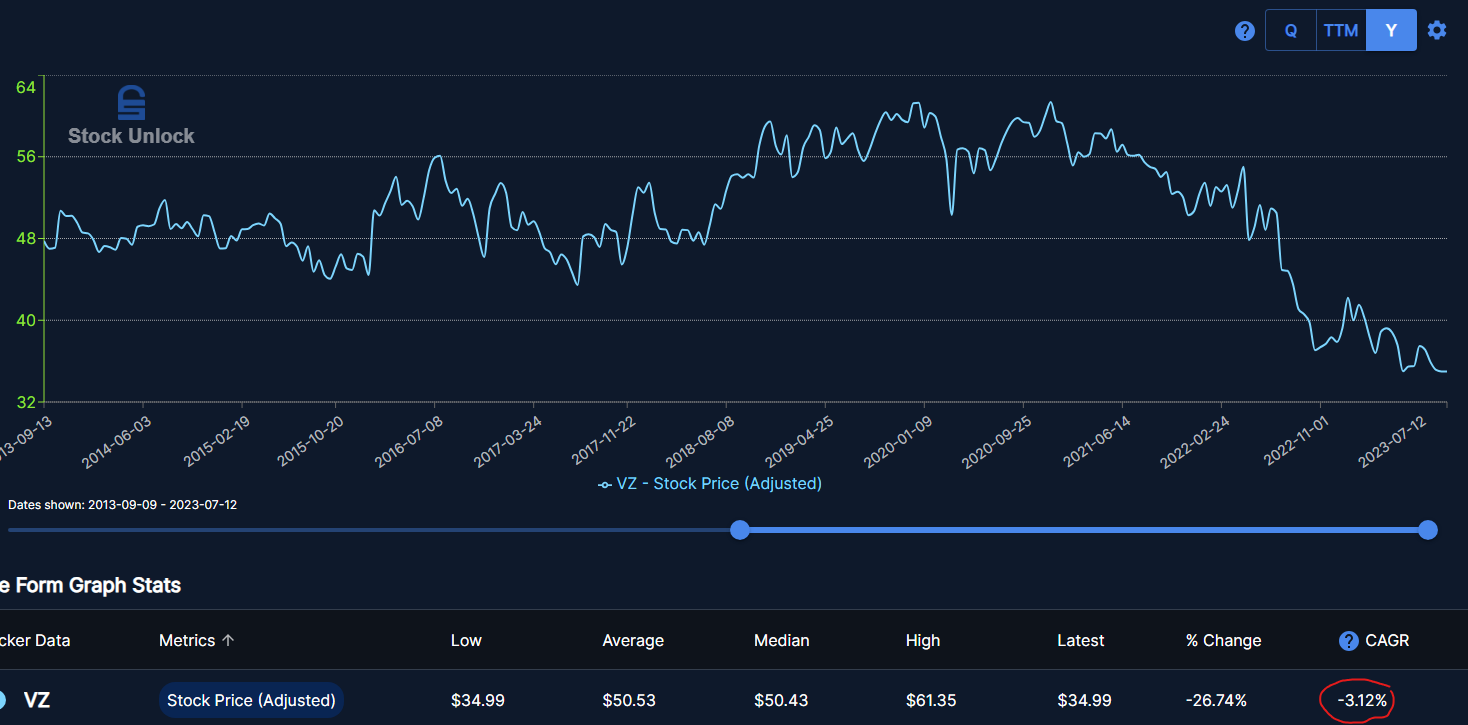Click the $50.53 average value
The height and width of the screenshot is (725, 1468).
click(x=629, y=700)
